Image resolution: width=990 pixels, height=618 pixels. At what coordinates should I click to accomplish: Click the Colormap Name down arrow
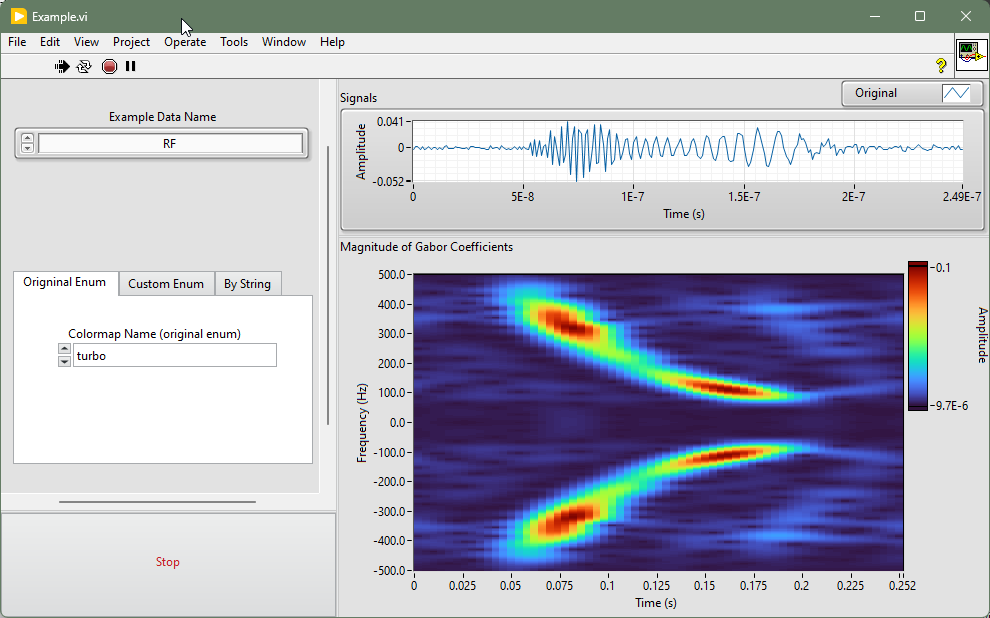[x=64, y=361]
